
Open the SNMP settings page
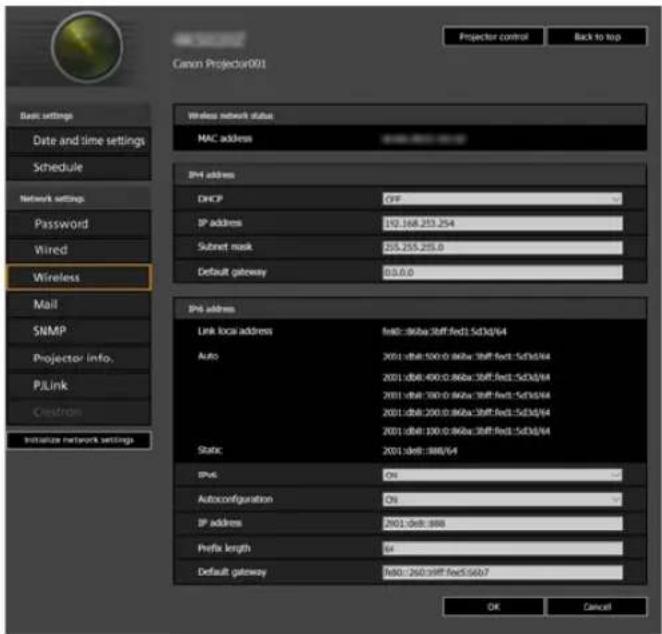point(79,331)
